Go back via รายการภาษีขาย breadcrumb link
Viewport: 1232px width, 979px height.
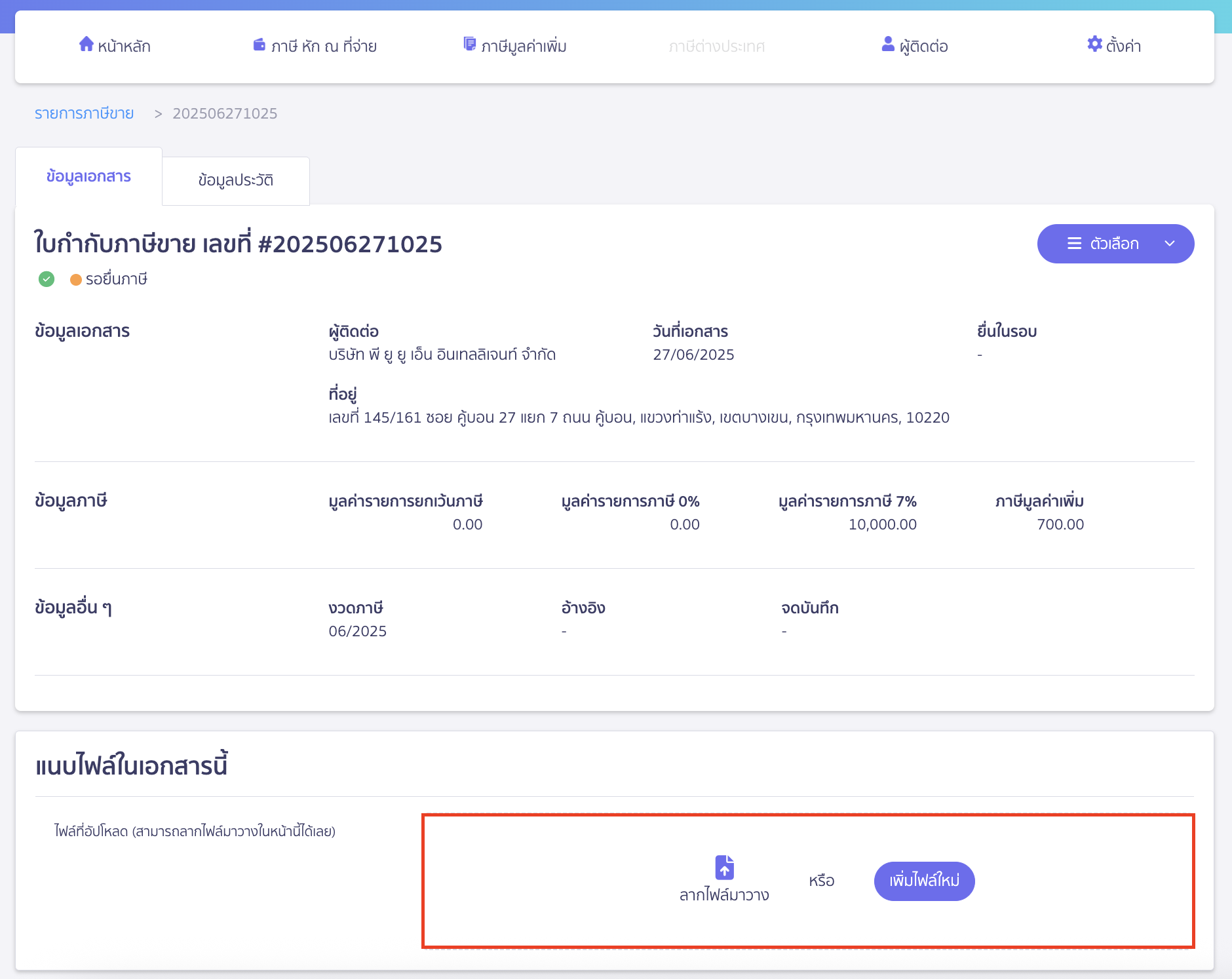[84, 113]
